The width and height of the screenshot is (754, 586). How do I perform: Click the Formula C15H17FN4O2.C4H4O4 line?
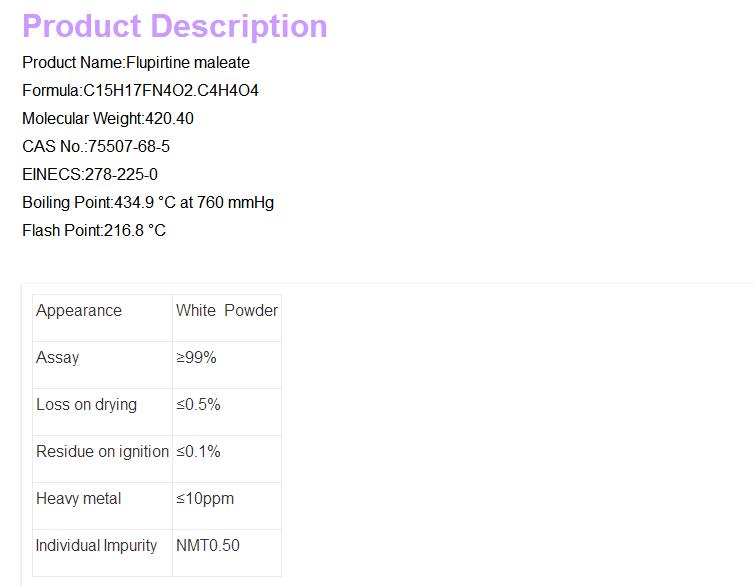tap(140, 90)
